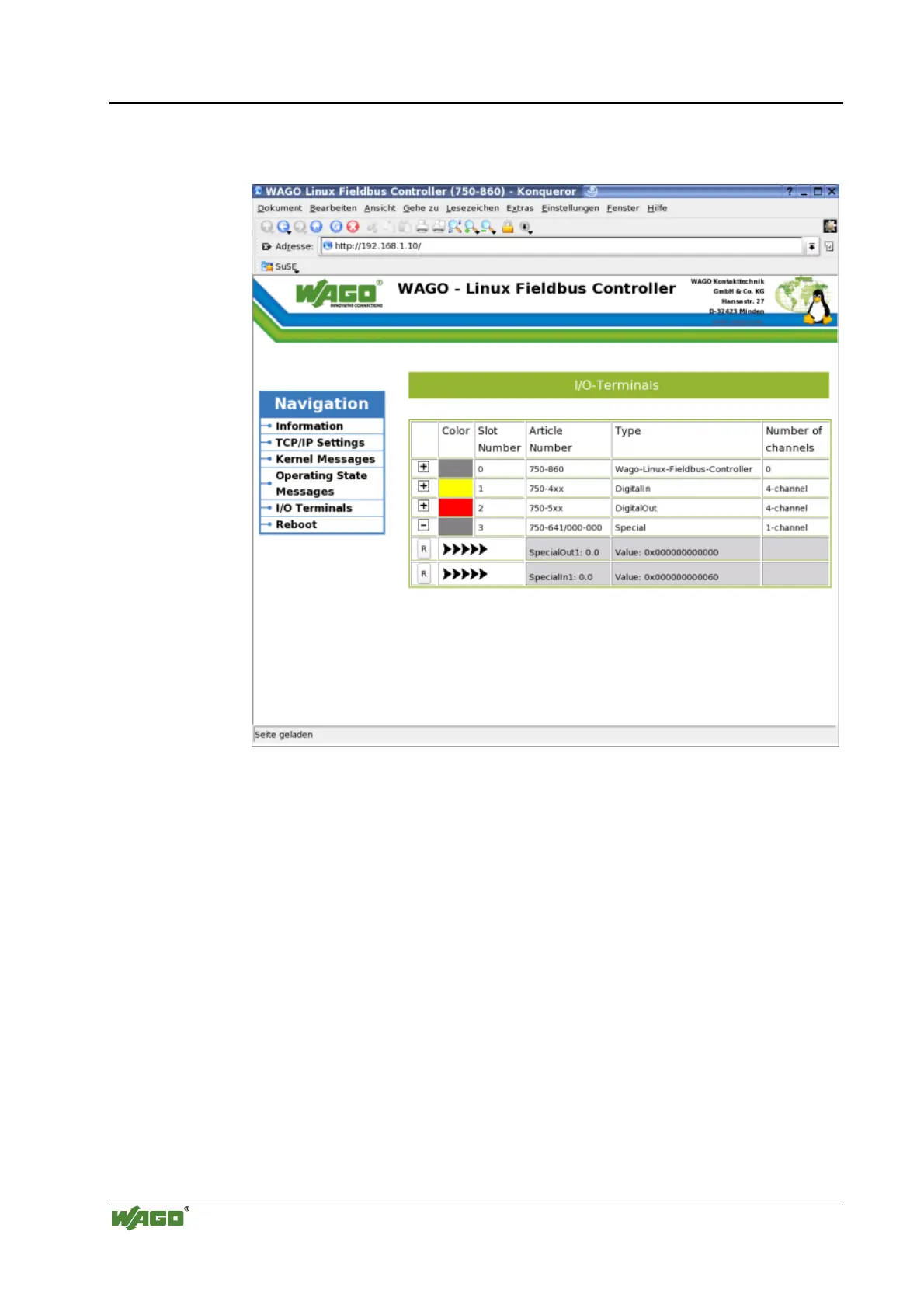The width and height of the screenshot is (924, 1308).
Task: Open Operating State Messages link
Action: coord(321,483)
